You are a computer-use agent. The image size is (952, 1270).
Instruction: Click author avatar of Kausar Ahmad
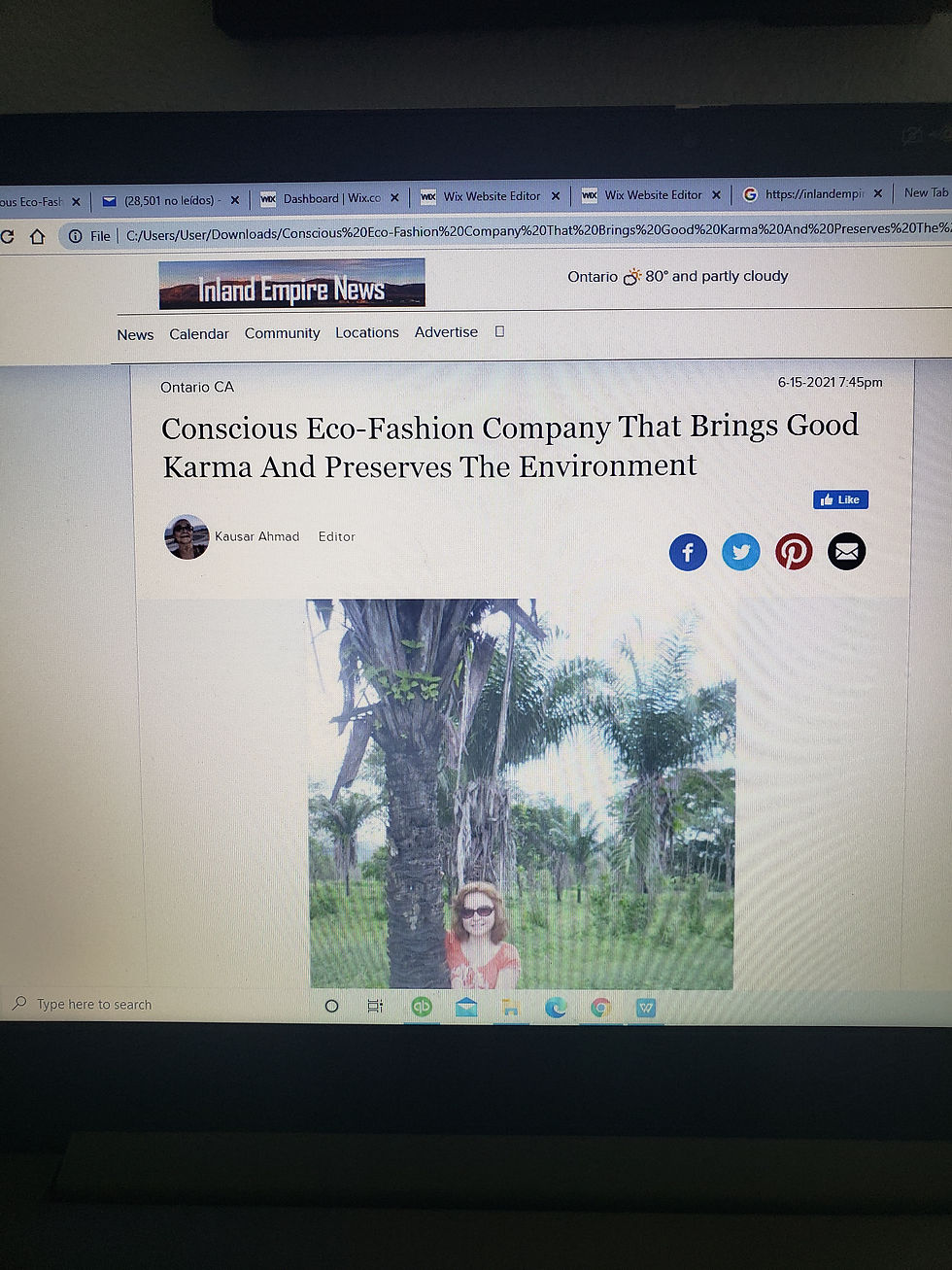(x=187, y=536)
